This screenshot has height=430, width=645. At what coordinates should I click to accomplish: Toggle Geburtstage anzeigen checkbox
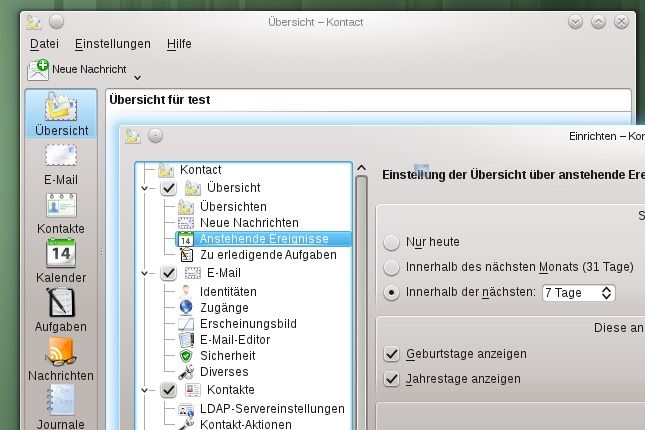coord(391,354)
